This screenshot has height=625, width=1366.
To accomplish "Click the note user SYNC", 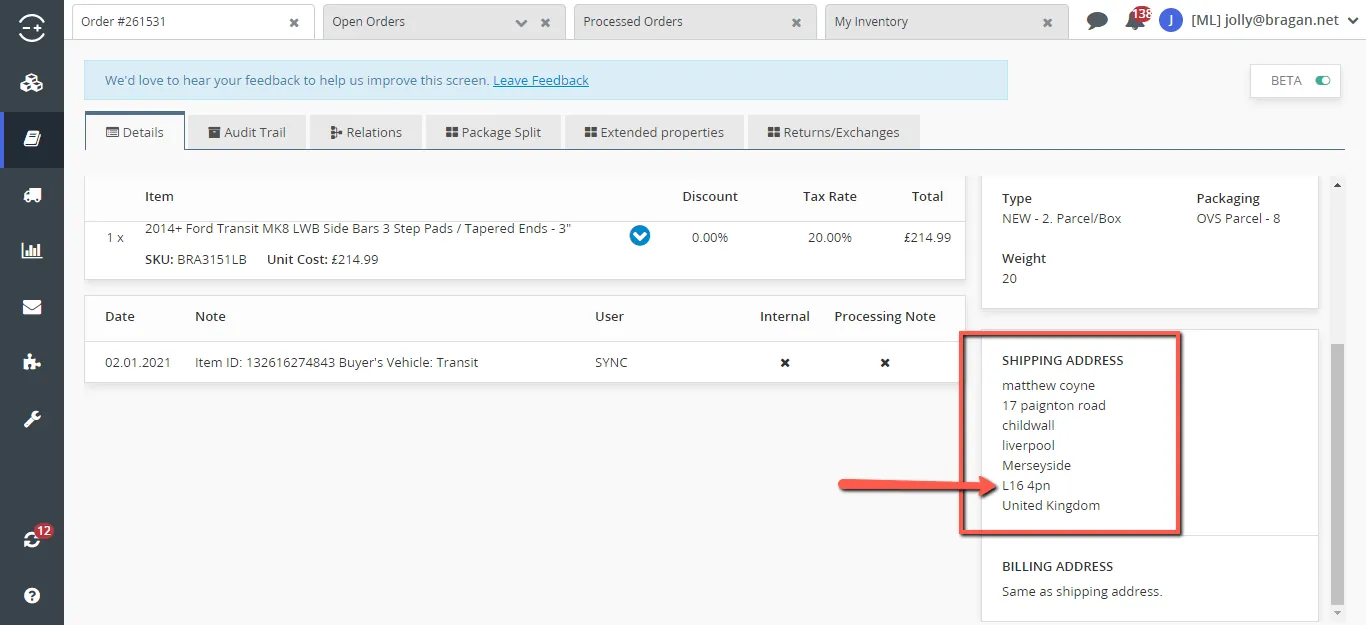I will click(611, 362).
